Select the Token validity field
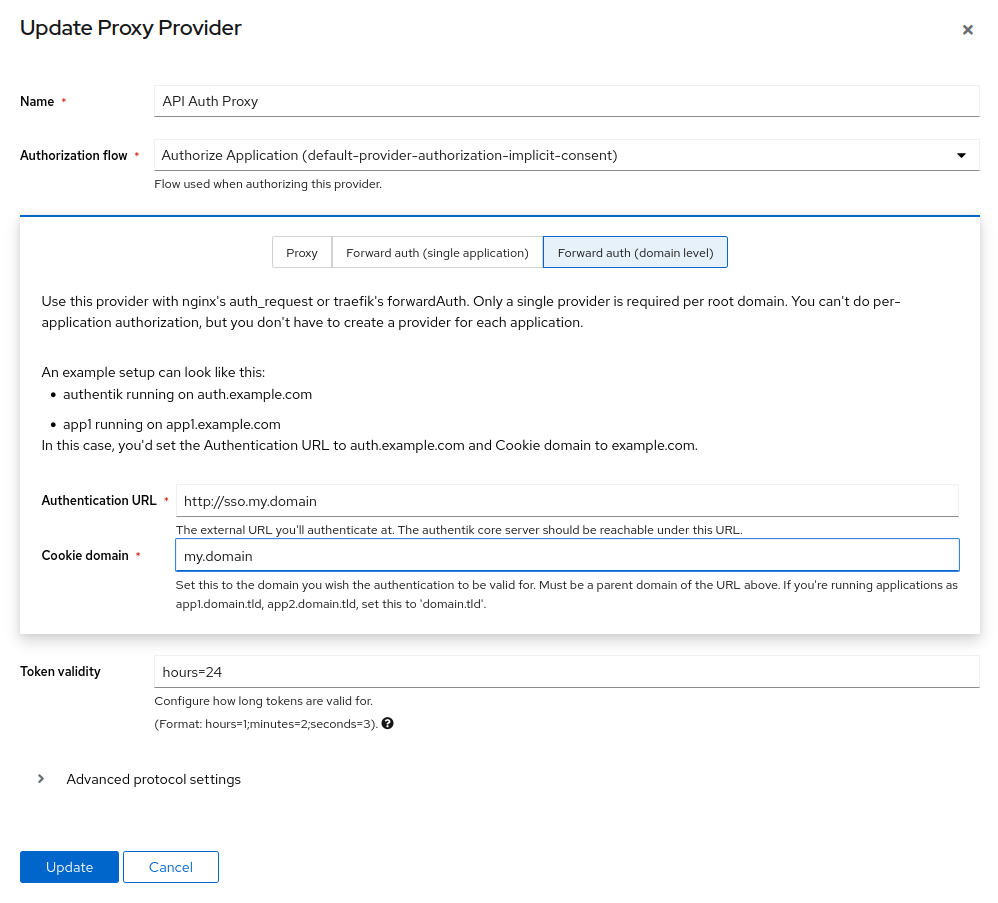Screen dimensions: 998x903 [x=566, y=671]
